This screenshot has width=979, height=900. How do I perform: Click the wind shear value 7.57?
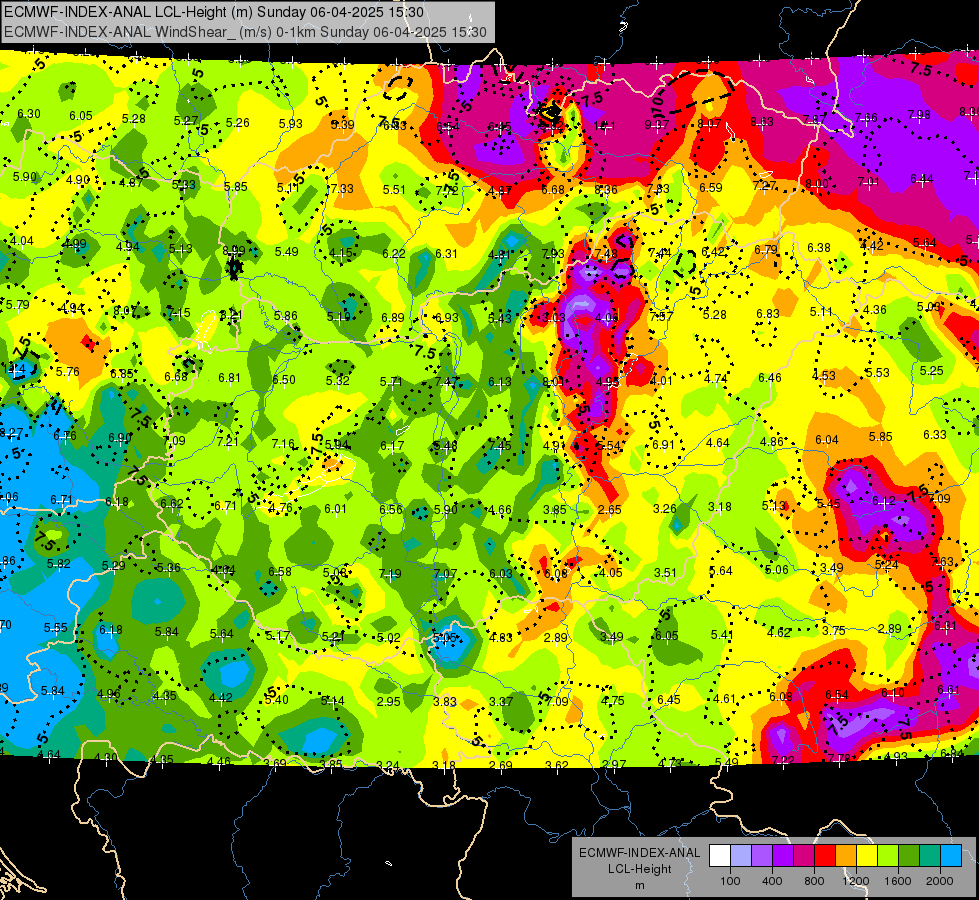pos(661,316)
